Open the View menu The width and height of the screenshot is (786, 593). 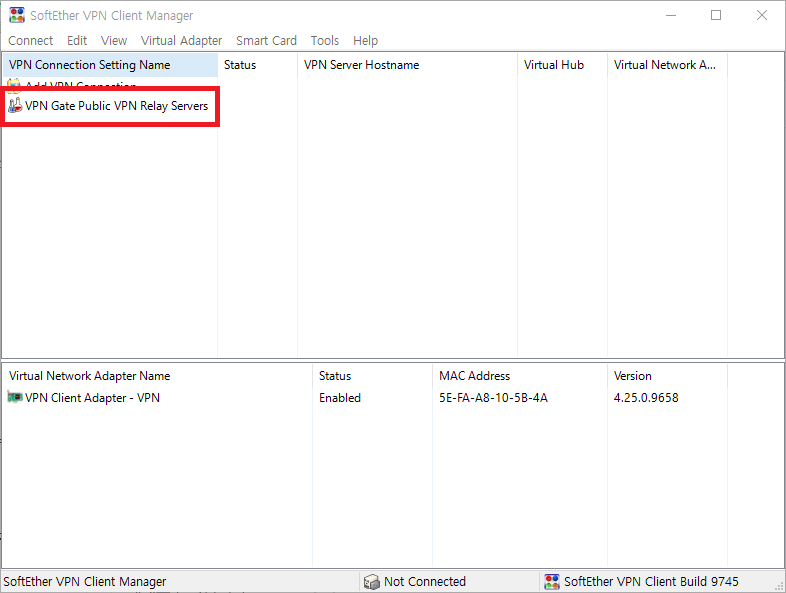(x=114, y=41)
